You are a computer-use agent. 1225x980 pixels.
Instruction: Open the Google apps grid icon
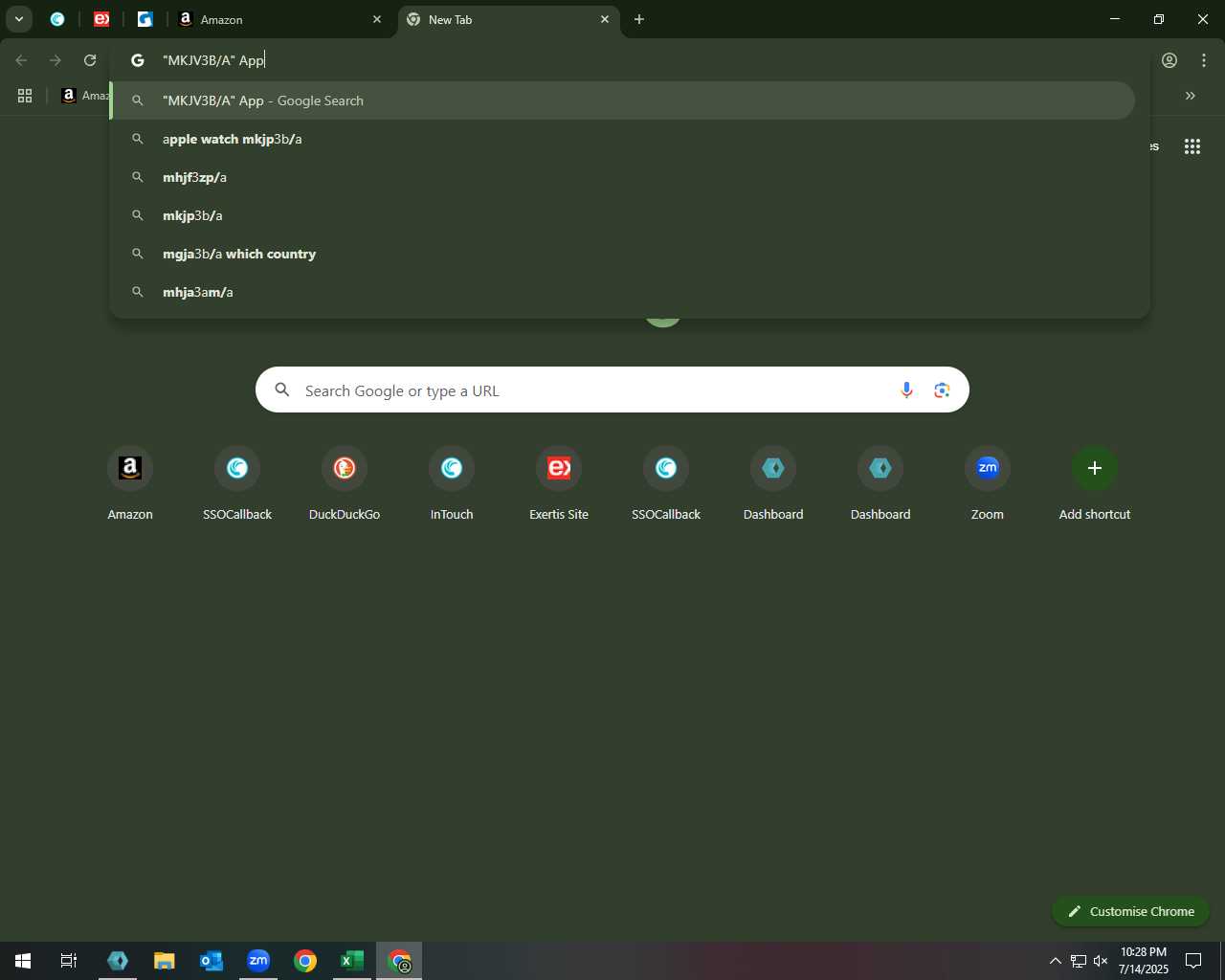pyautogui.click(x=1192, y=146)
